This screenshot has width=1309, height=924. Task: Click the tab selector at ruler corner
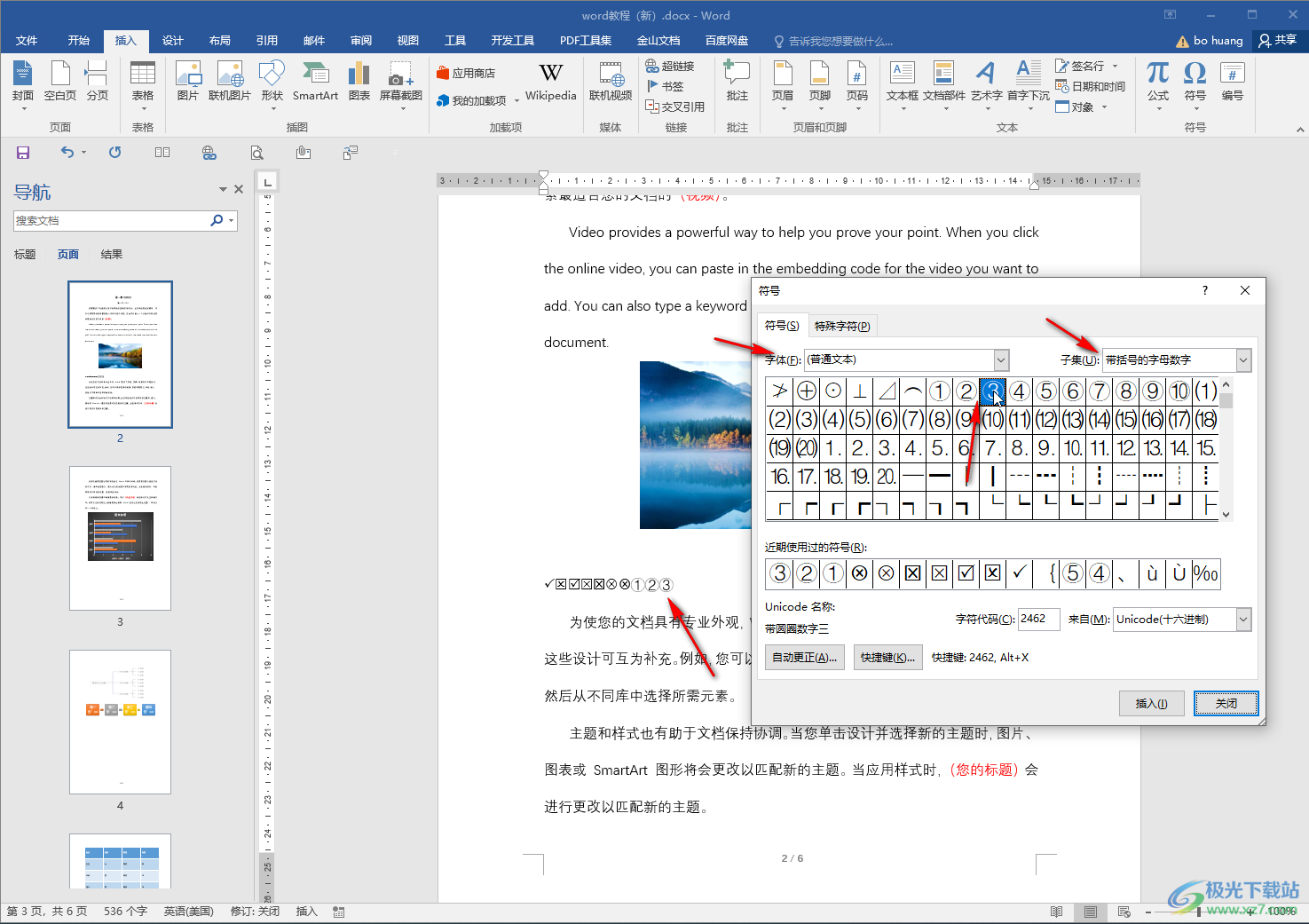(267, 181)
